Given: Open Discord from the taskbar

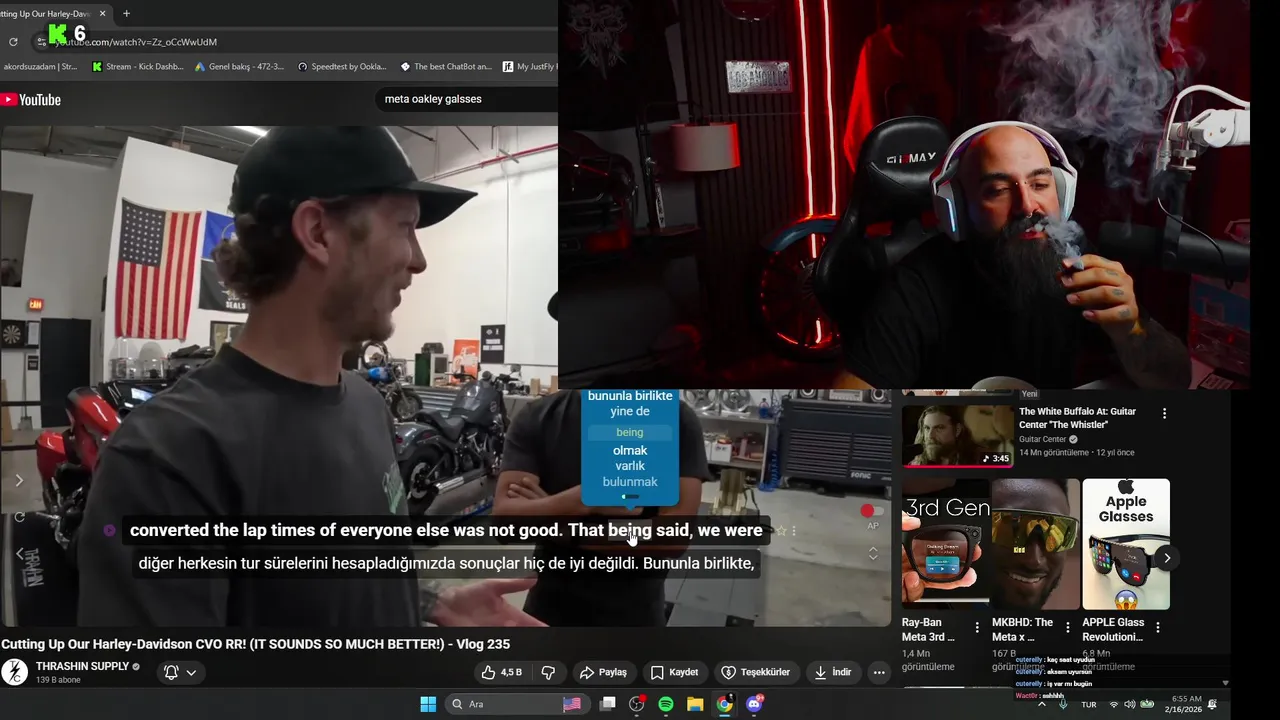Looking at the screenshot, I should pos(754,704).
